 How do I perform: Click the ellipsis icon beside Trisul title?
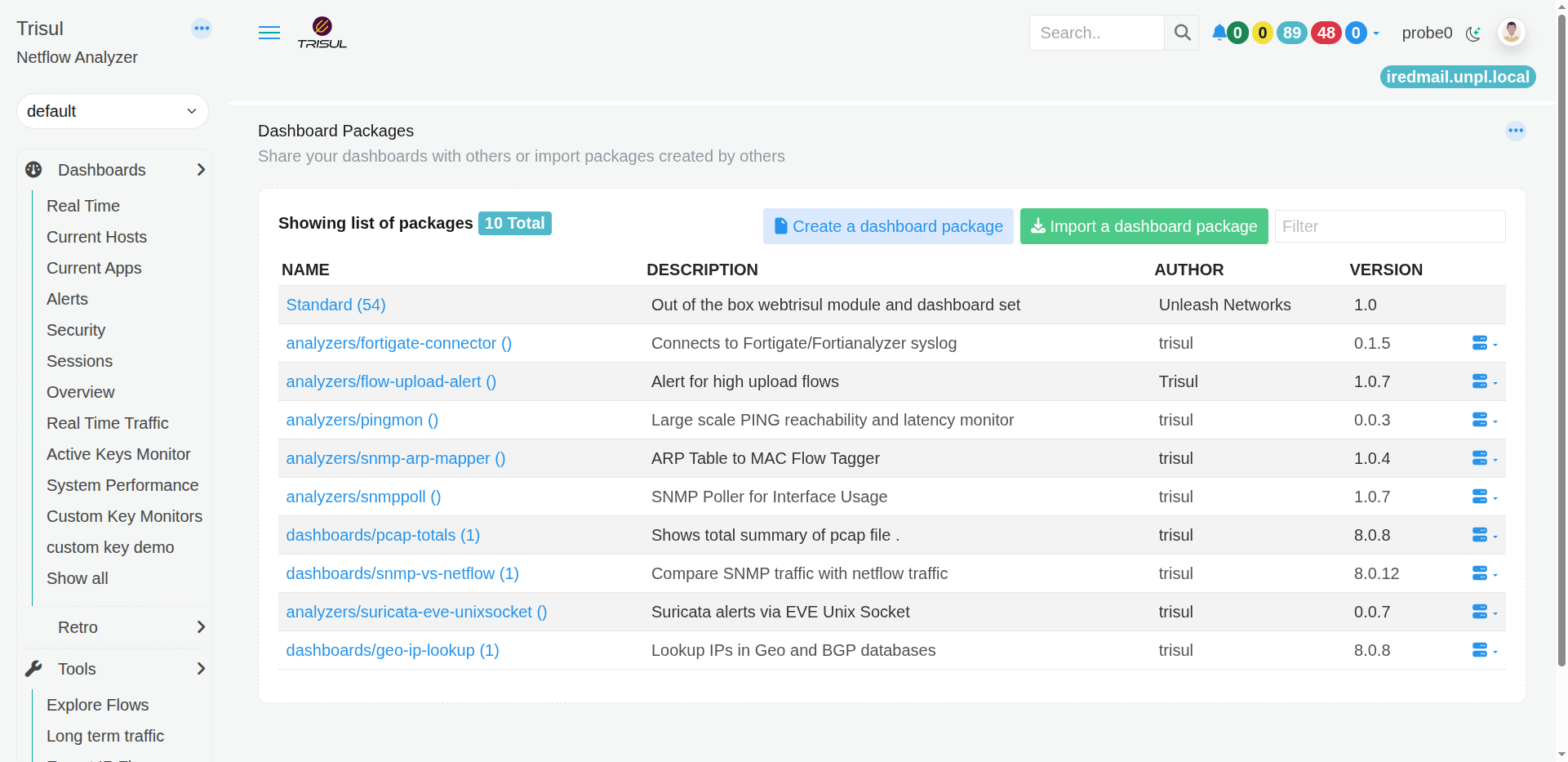202,29
